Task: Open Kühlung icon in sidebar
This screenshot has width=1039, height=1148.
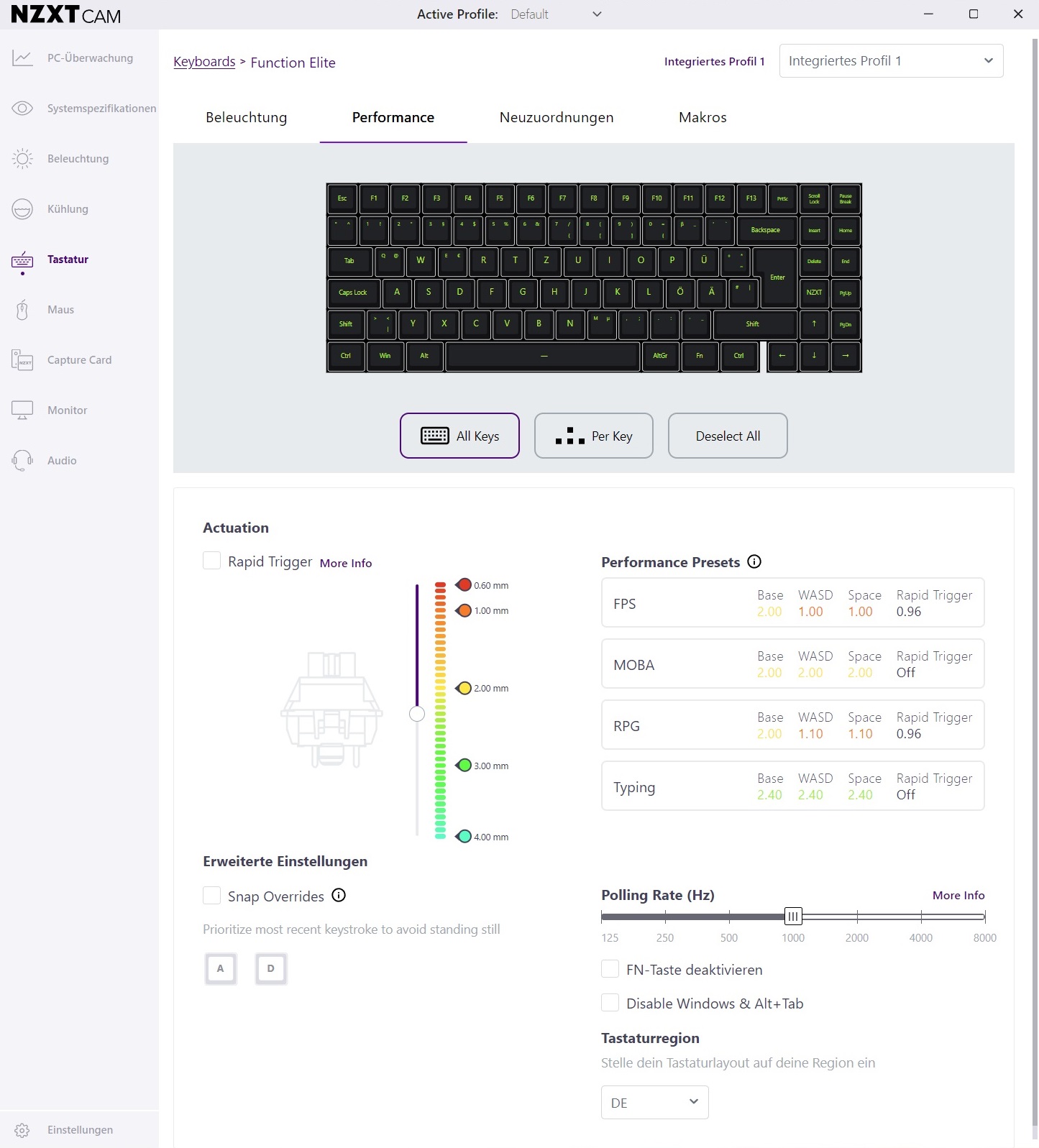Action: pos(22,209)
